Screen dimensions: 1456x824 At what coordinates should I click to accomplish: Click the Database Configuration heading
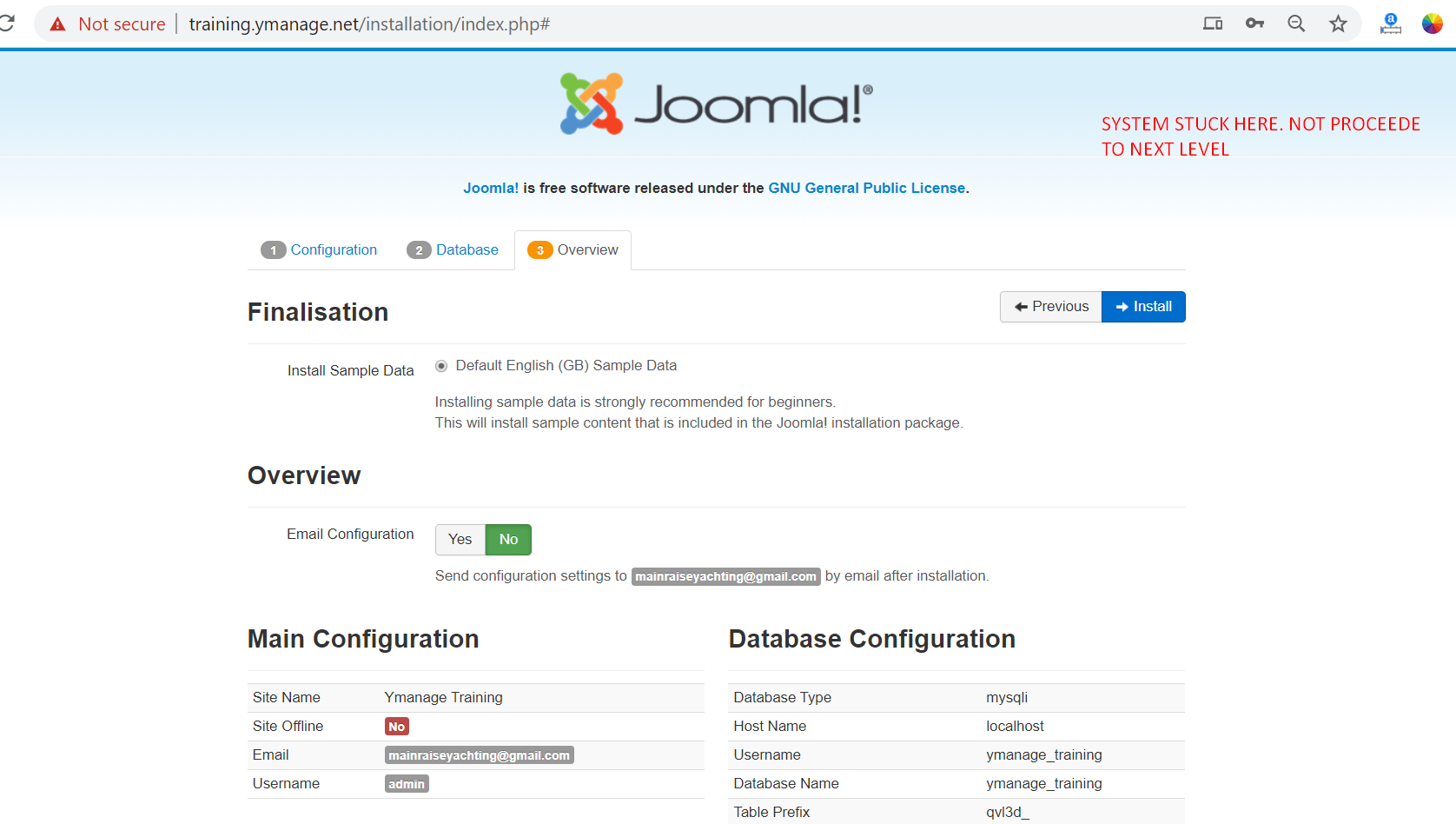(x=872, y=639)
